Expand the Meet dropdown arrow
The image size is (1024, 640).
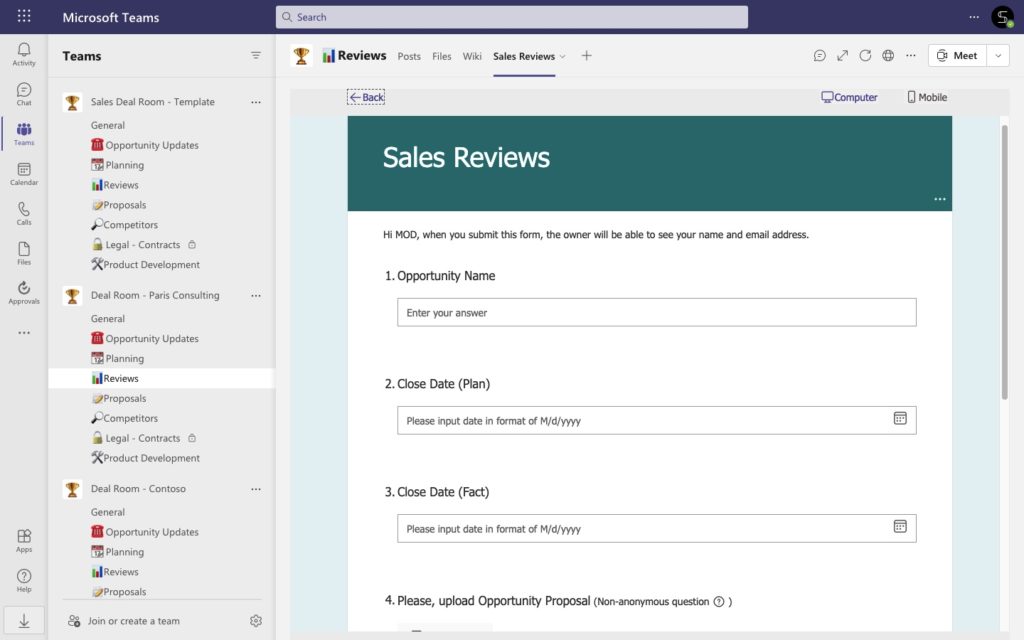click(x=998, y=56)
